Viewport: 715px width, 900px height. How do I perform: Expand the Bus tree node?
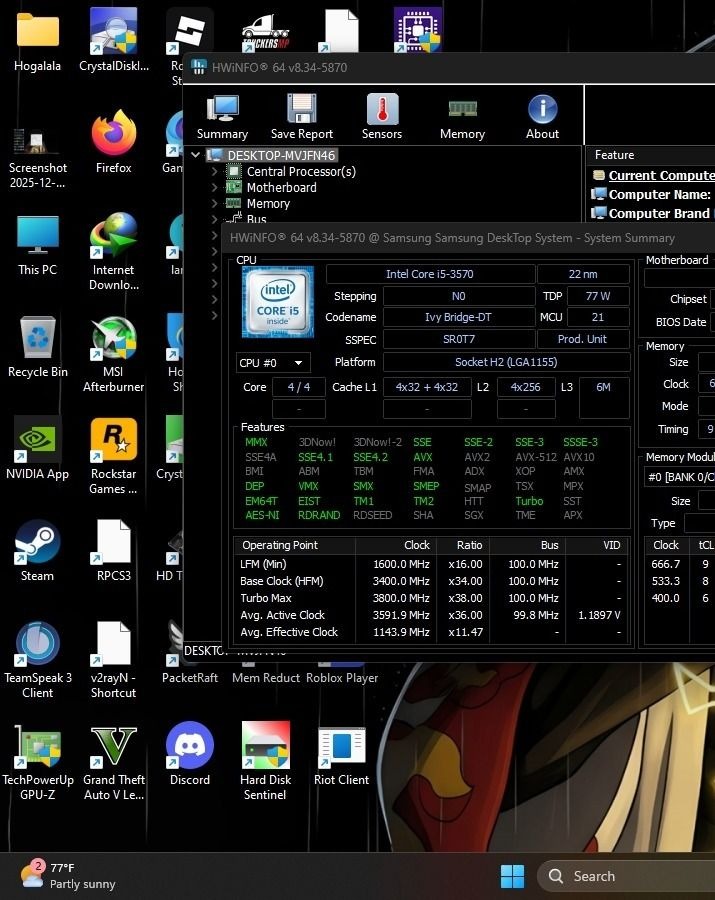point(214,219)
